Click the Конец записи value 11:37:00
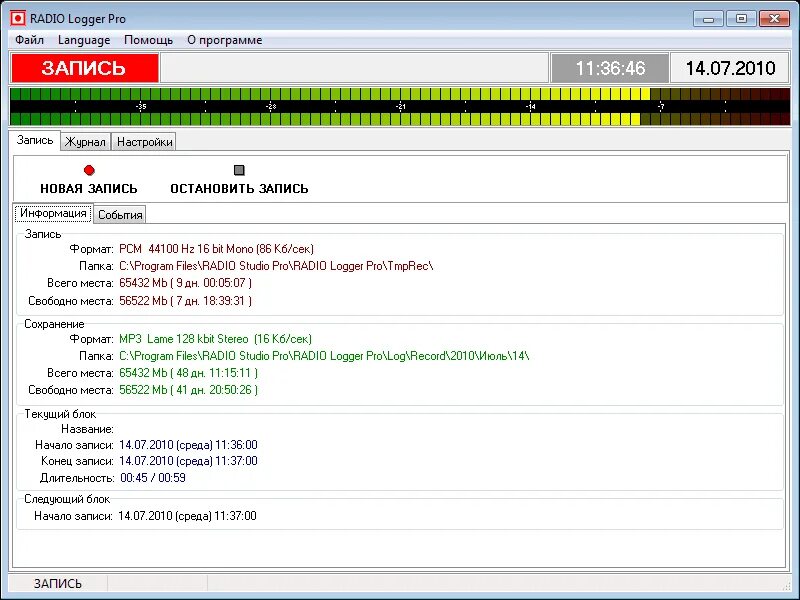 (188, 461)
